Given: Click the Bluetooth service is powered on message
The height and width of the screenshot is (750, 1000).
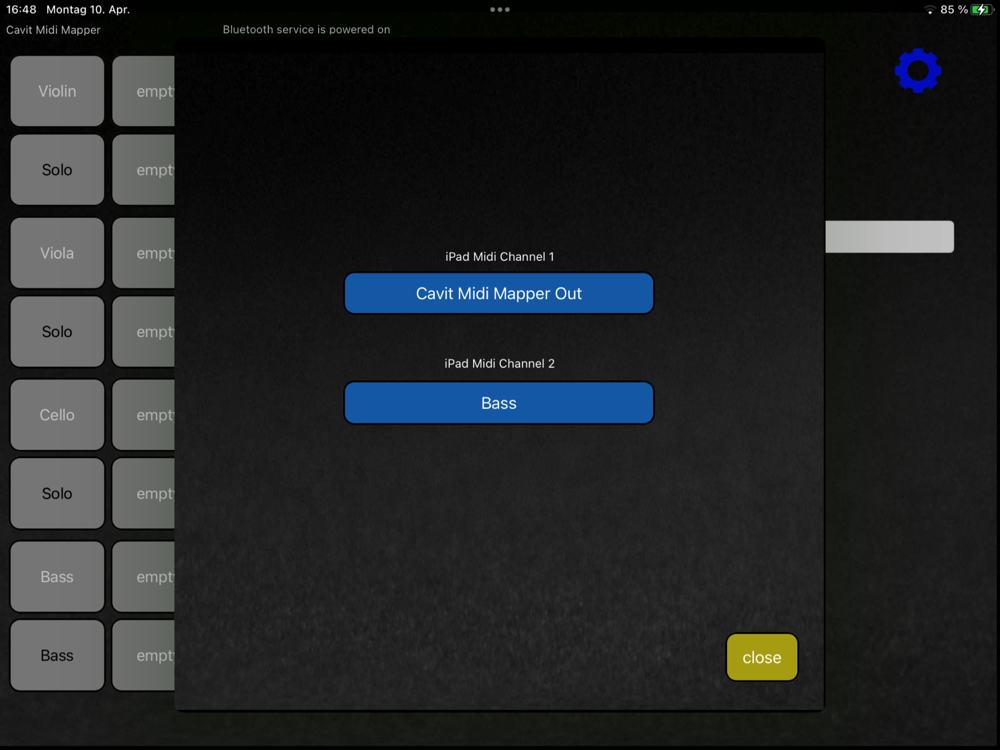Looking at the screenshot, I should (x=306, y=29).
